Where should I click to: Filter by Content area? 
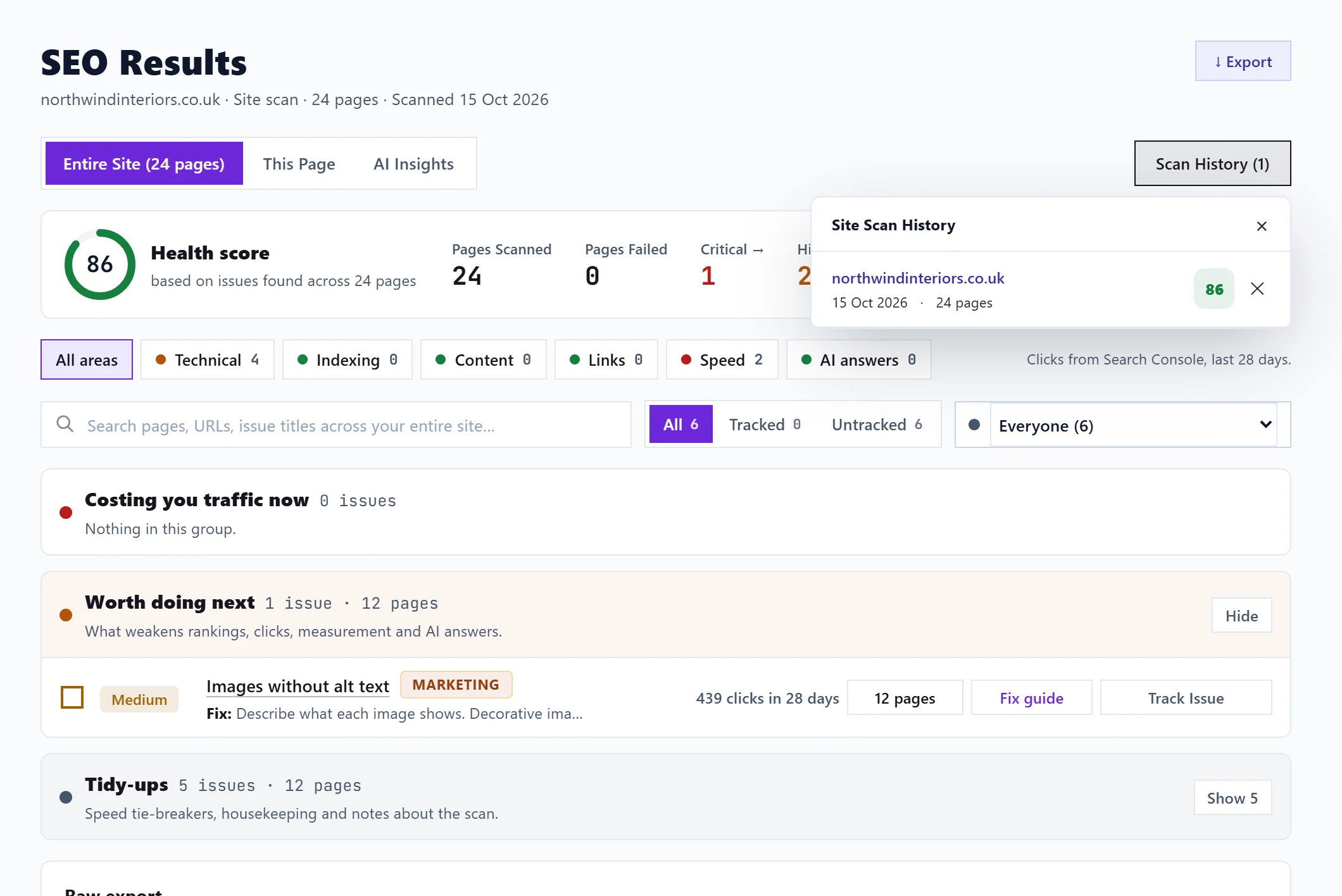tap(484, 359)
